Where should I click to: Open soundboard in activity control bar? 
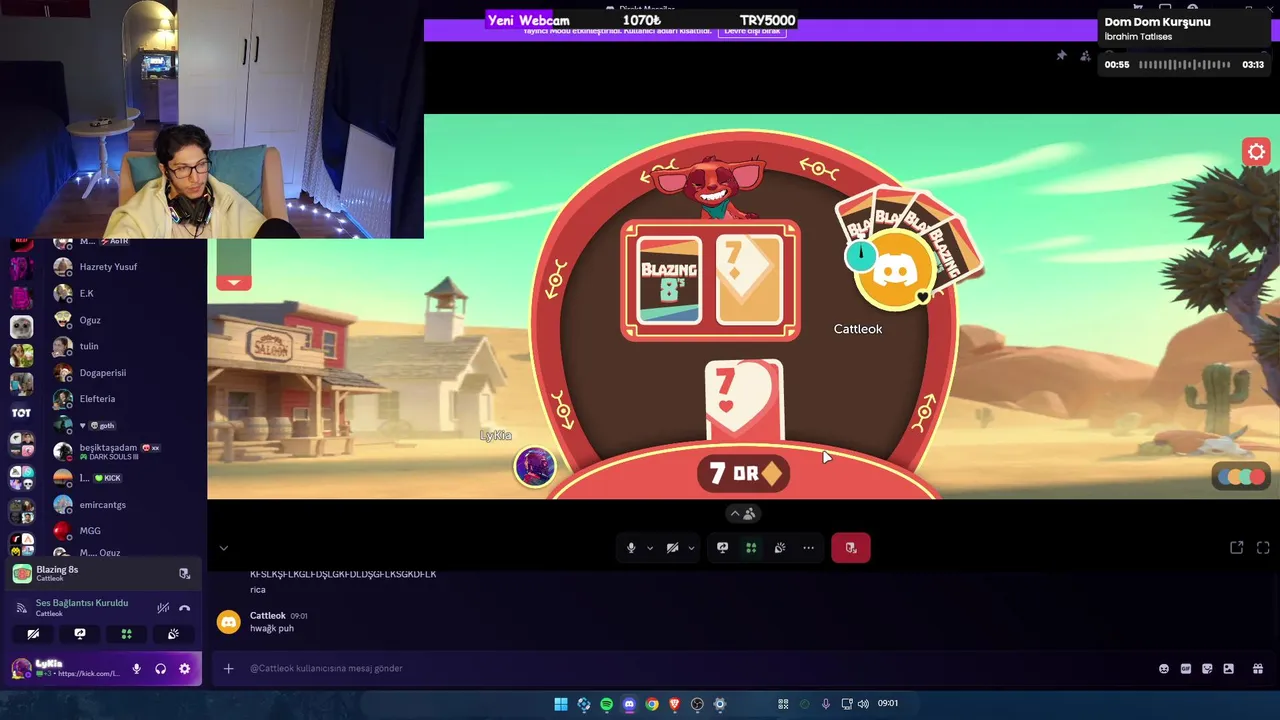[780, 548]
